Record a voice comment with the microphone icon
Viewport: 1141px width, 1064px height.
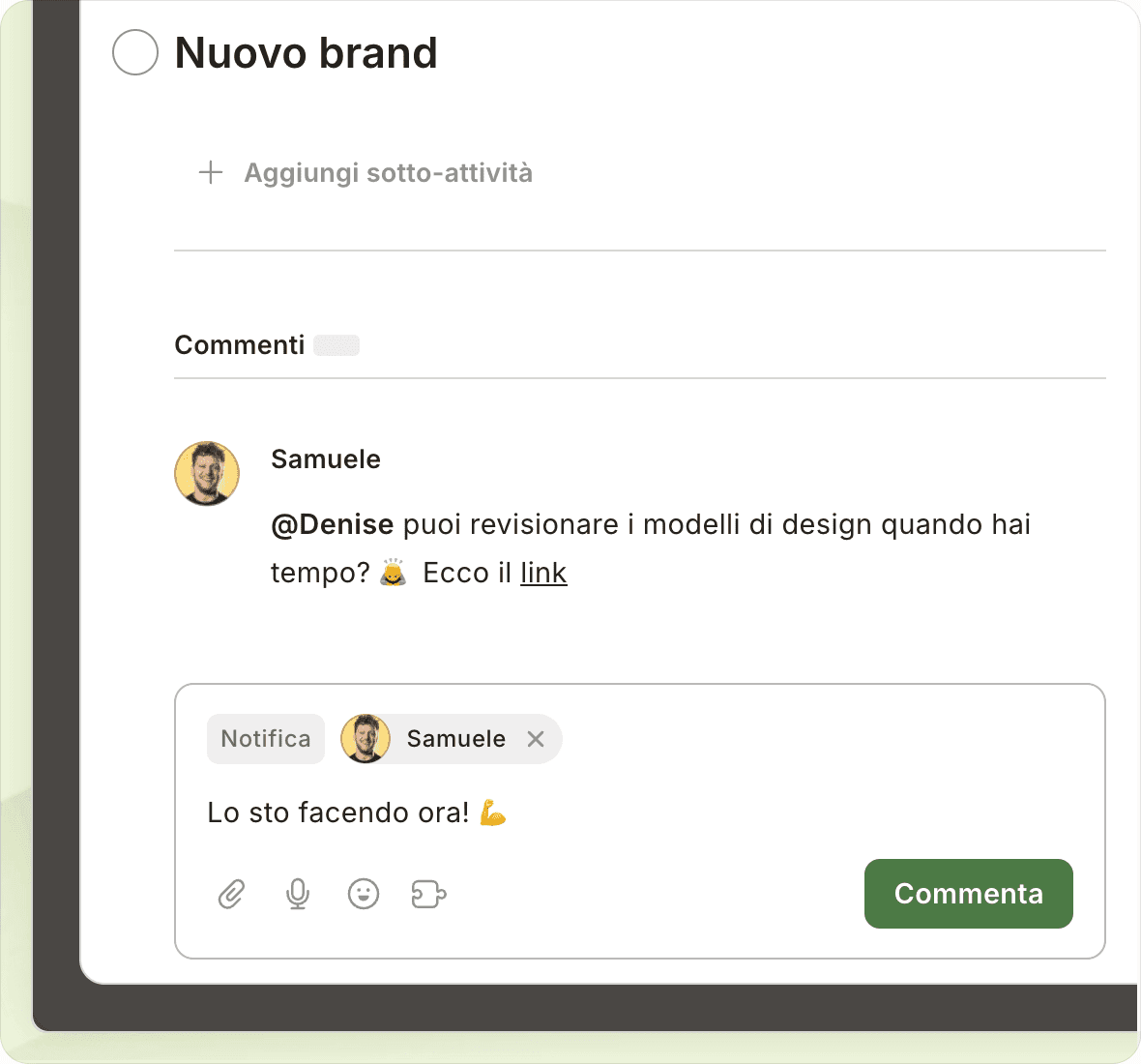[298, 894]
